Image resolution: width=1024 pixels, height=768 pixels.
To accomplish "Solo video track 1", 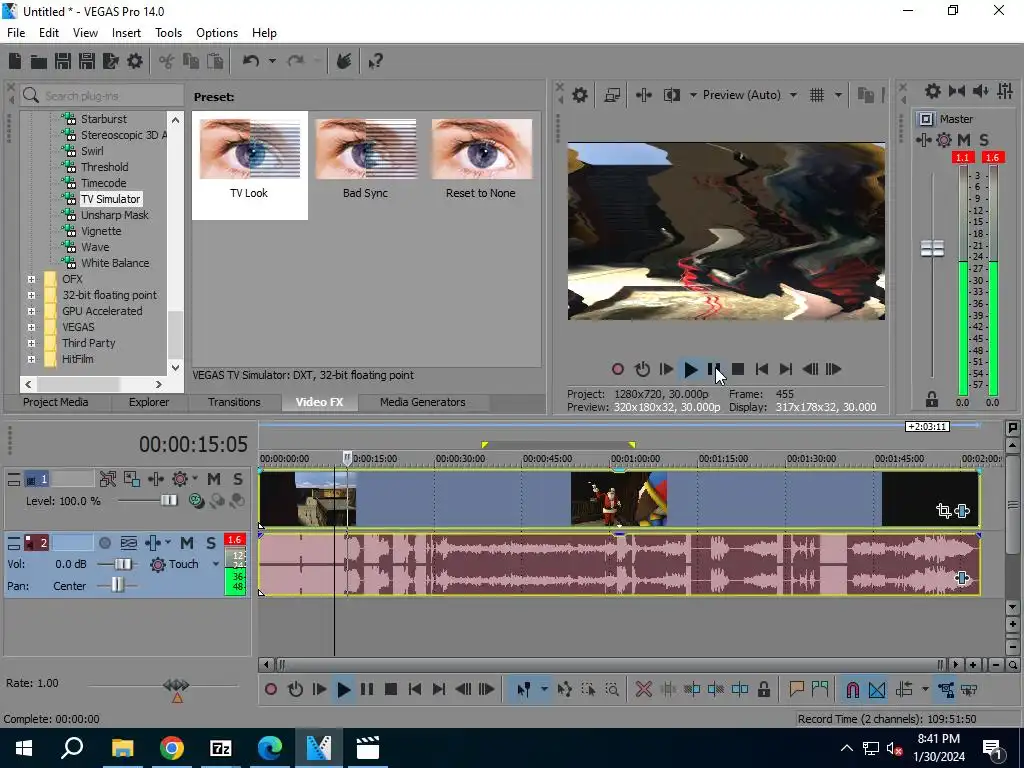I will click(238, 479).
